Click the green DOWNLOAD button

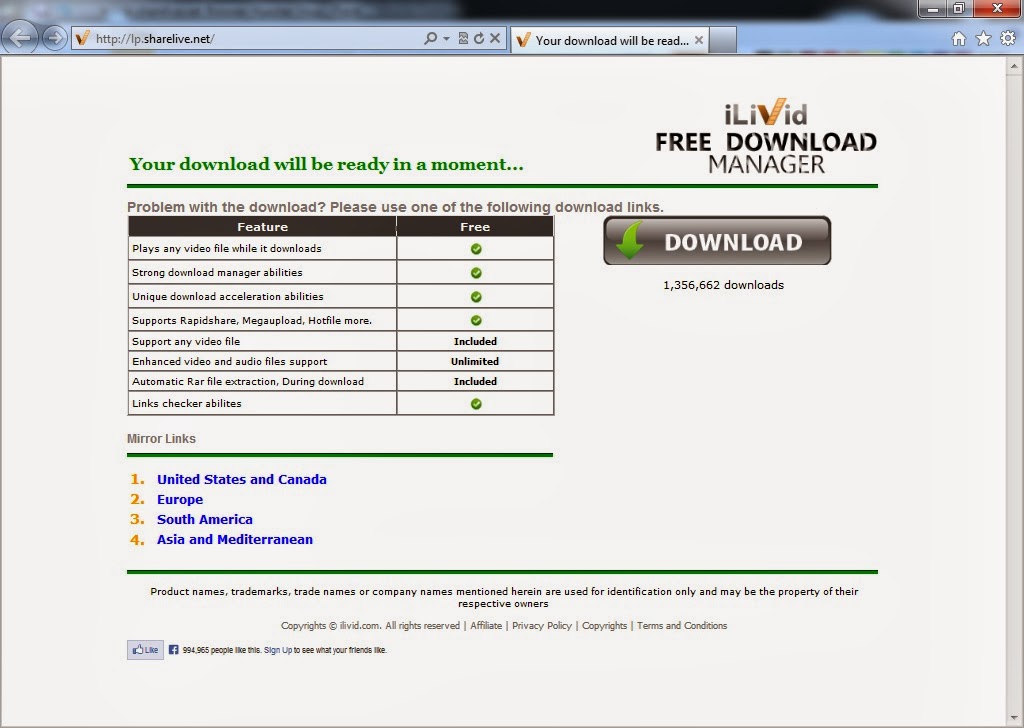[x=716, y=240]
